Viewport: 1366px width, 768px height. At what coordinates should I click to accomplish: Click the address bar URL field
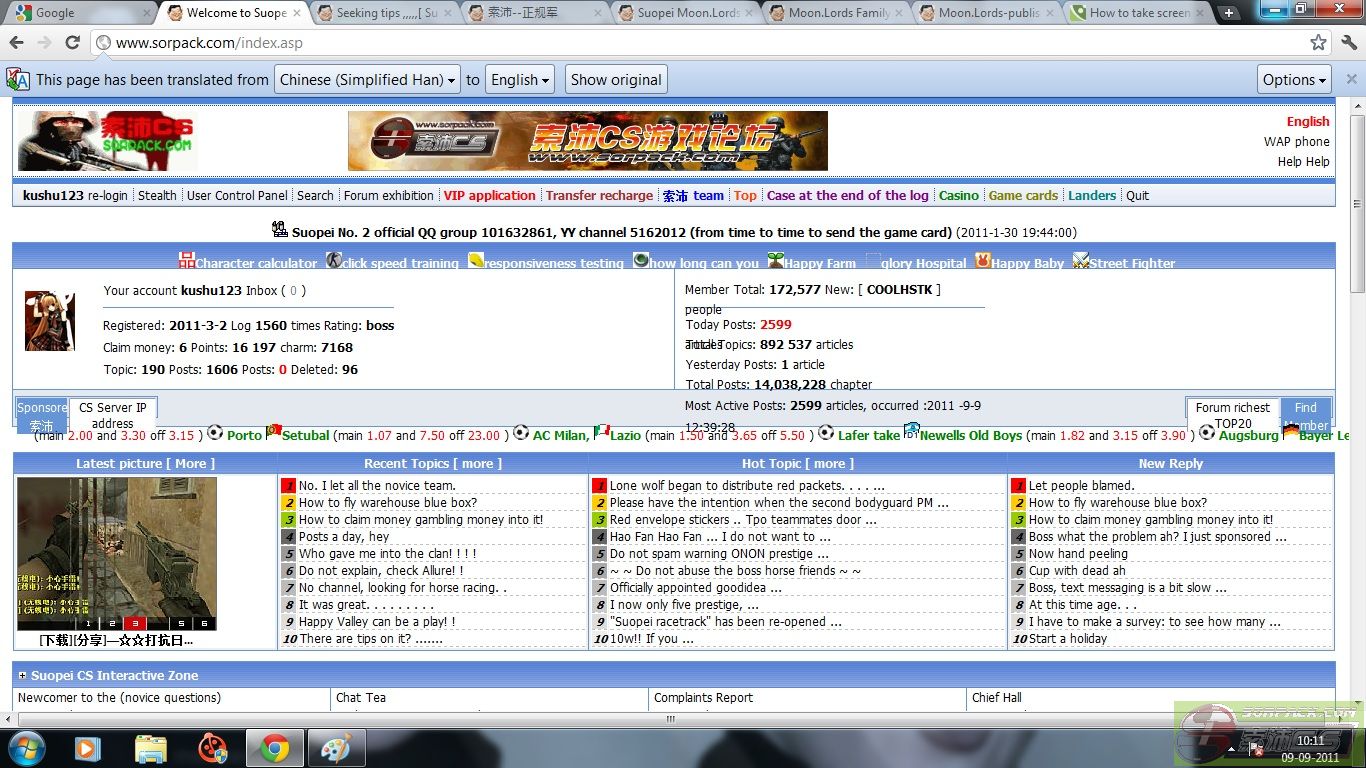point(700,43)
